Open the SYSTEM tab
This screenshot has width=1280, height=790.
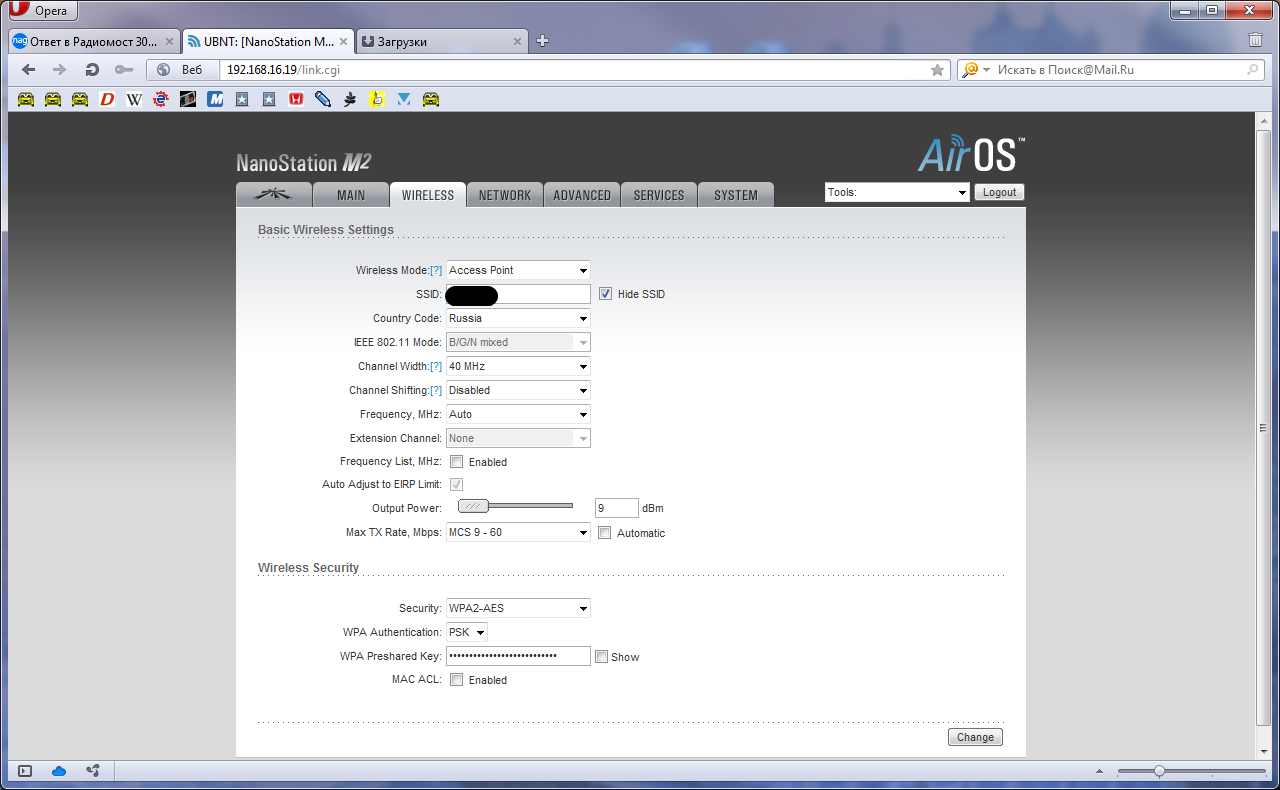pyautogui.click(x=736, y=195)
